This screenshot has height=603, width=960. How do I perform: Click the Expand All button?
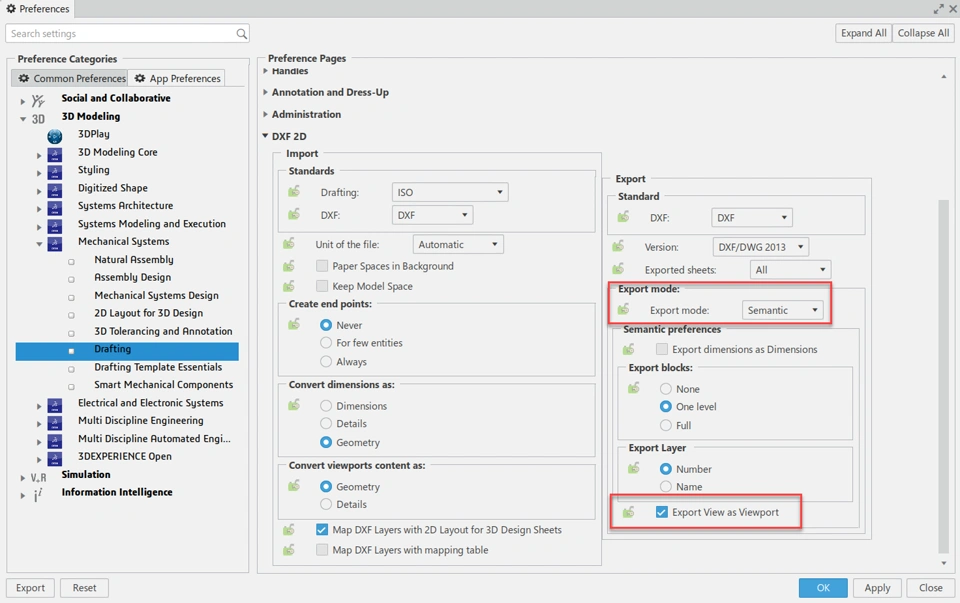(863, 33)
